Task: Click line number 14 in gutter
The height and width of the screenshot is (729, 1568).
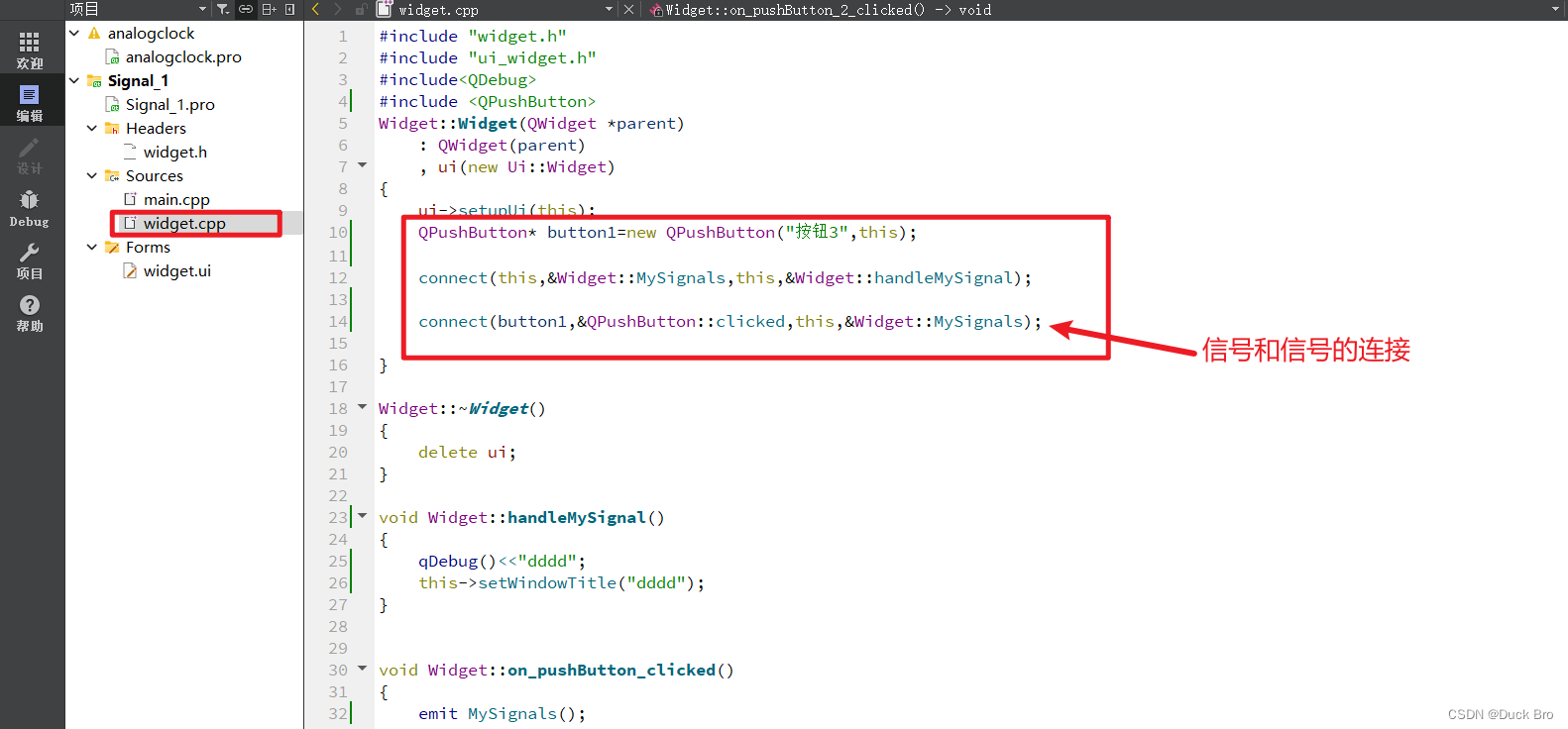Action: pos(338,321)
